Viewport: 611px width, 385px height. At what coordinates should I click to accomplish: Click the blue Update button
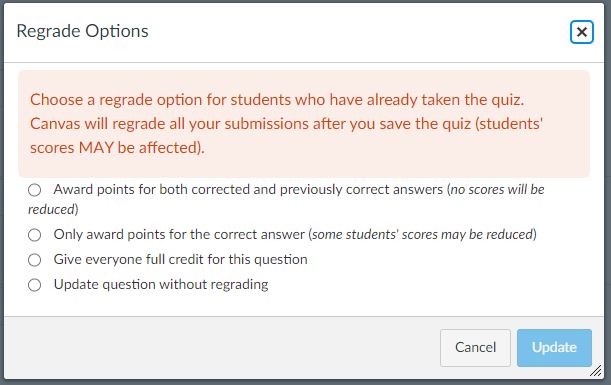click(554, 348)
